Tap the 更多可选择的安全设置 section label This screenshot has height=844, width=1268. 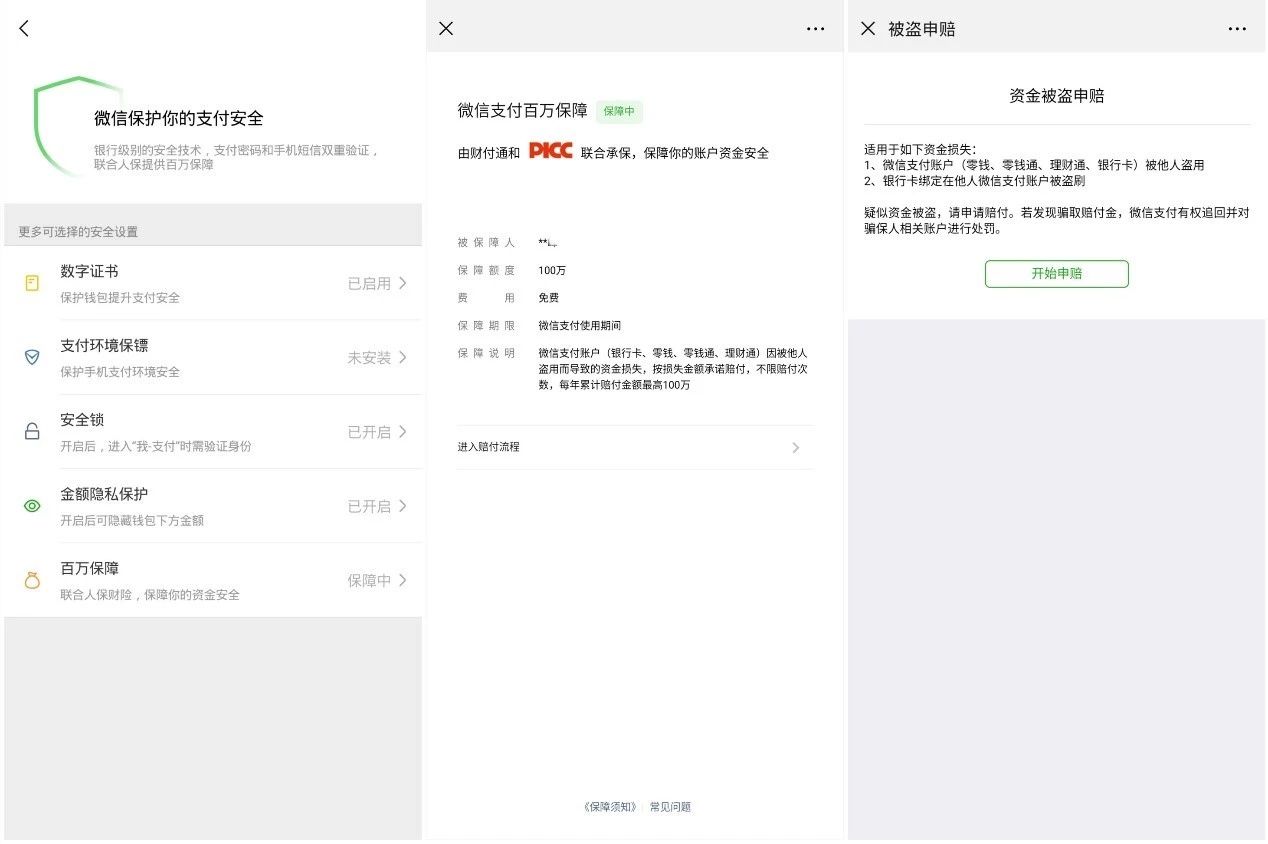click(78, 232)
